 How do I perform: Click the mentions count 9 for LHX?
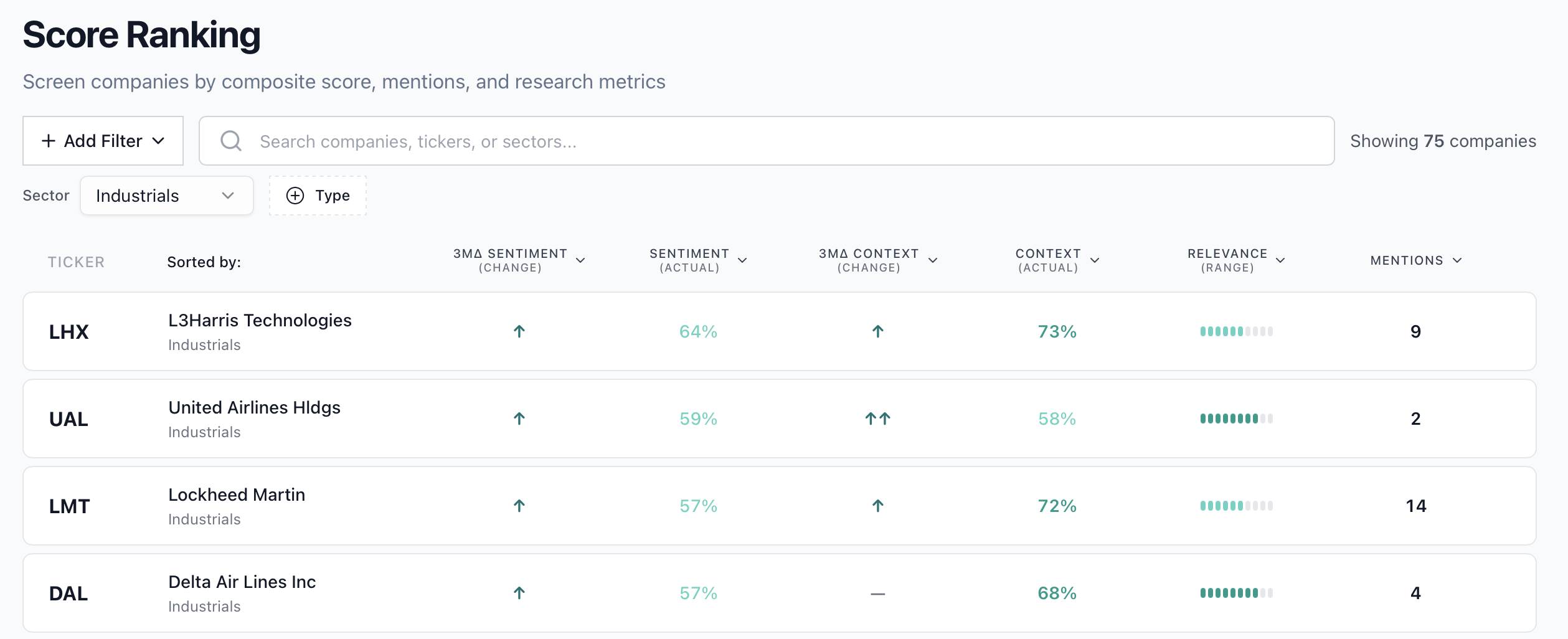coord(1416,331)
